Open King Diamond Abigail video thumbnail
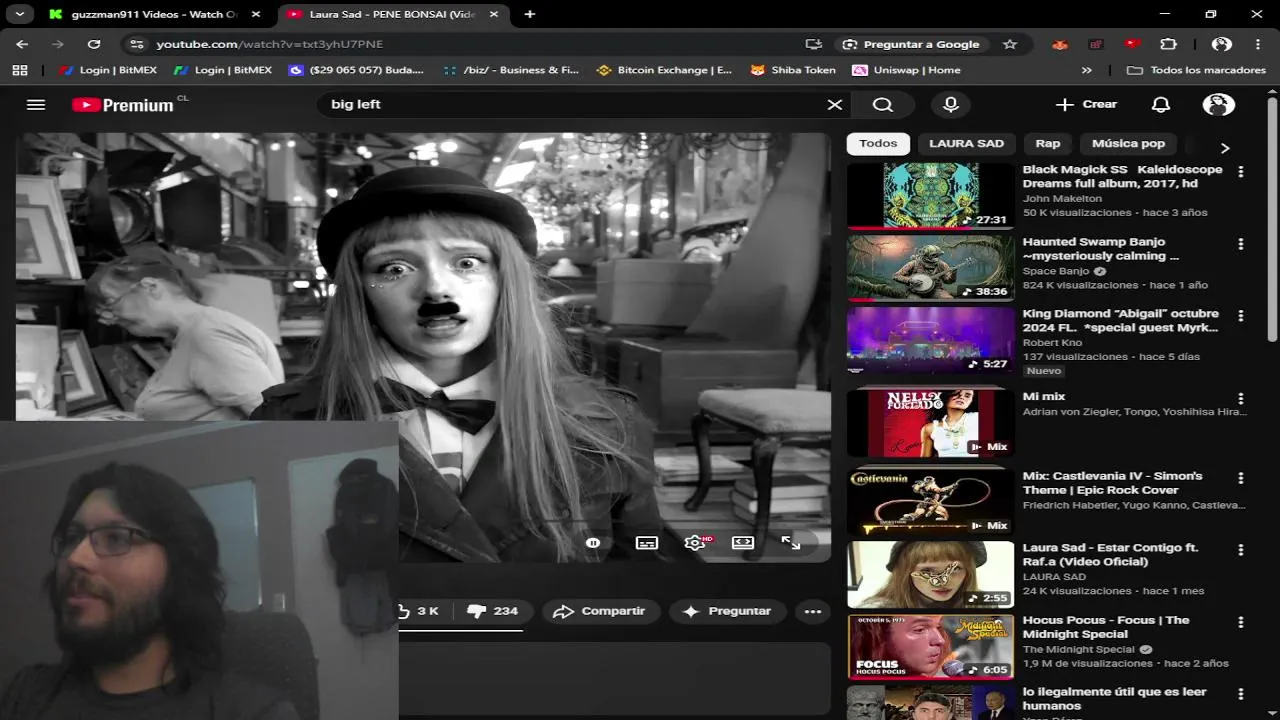The height and width of the screenshot is (720, 1280). (930, 339)
